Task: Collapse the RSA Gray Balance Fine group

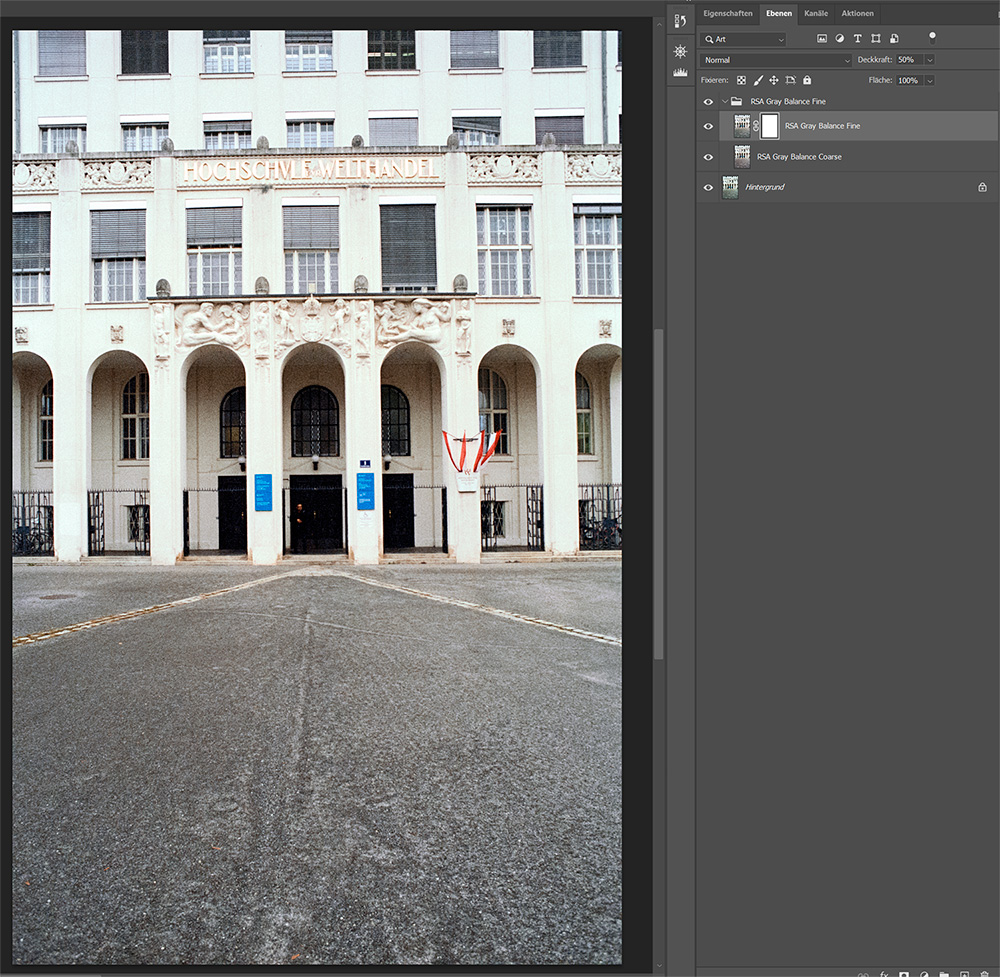Action: (724, 101)
